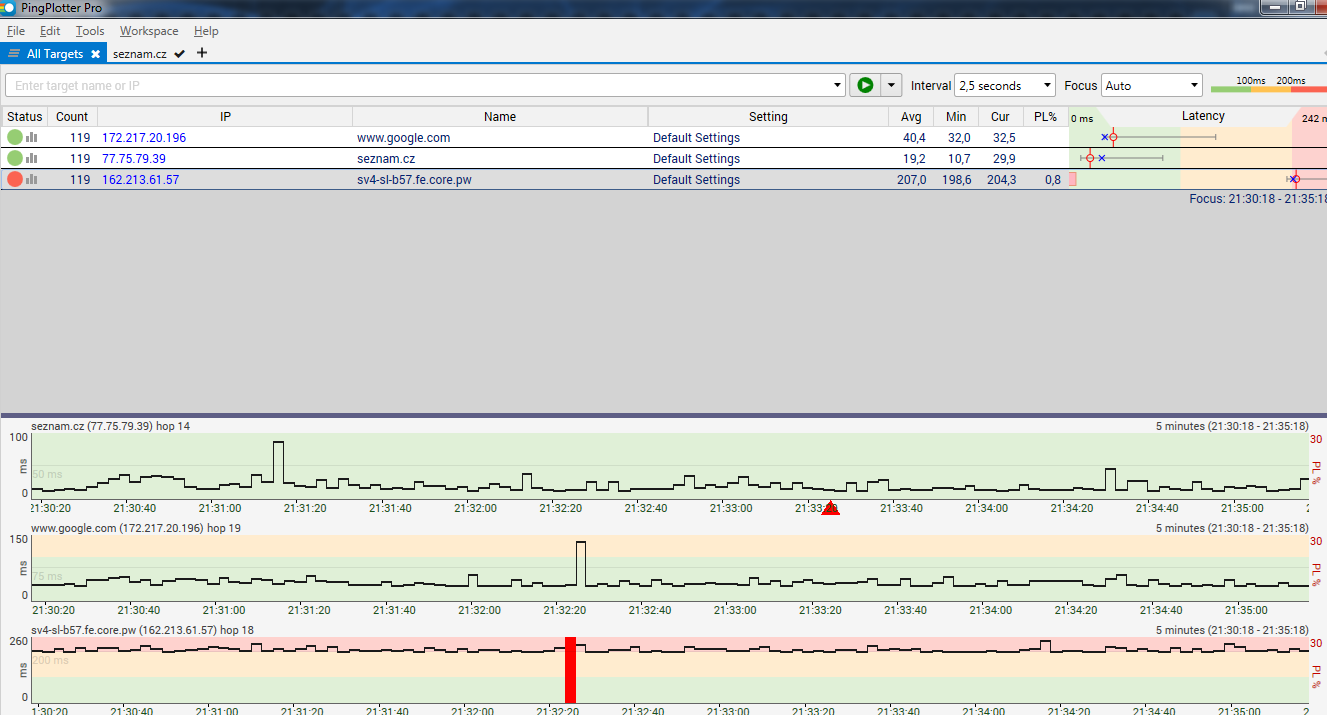The height and width of the screenshot is (715, 1327).
Task: Click the bar graph icon in seznam.cz row
Action: [x=32, y=159]
